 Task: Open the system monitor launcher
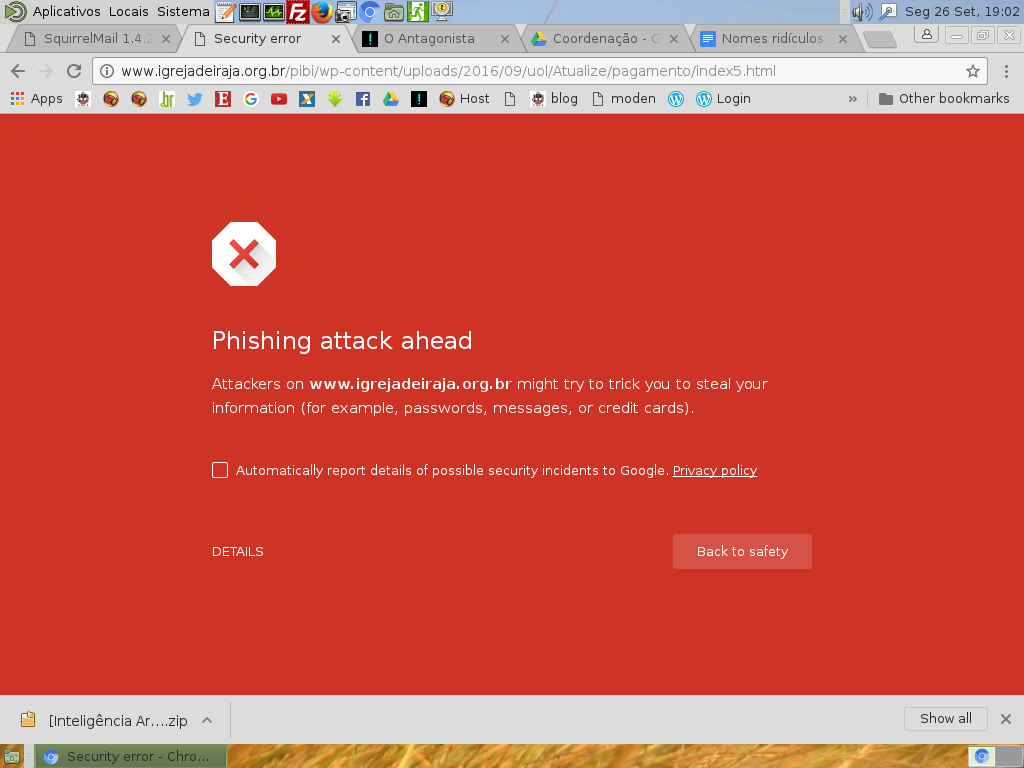pos(274,12)
